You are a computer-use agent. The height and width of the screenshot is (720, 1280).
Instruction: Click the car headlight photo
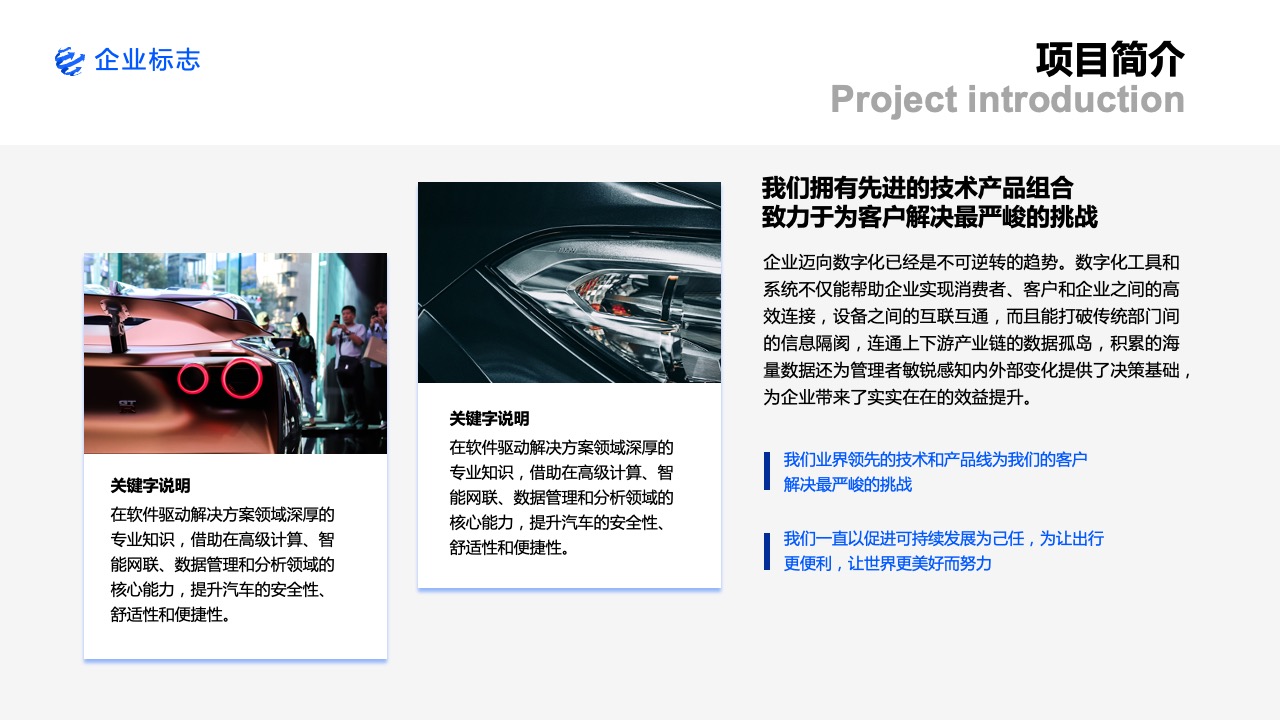tap(569, 282)
